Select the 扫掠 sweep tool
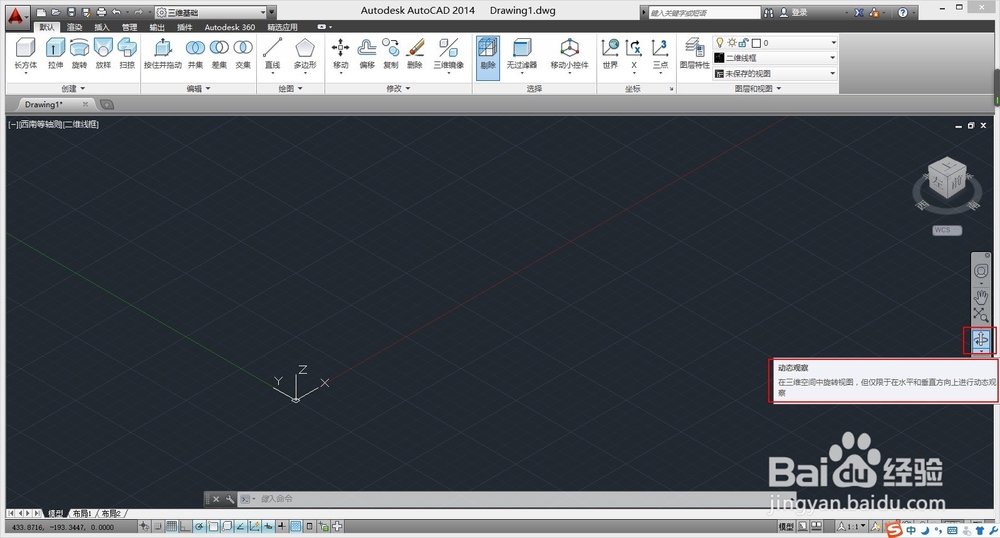The width and height of the screenshot is (1000, 538). (x=127, y=54)
